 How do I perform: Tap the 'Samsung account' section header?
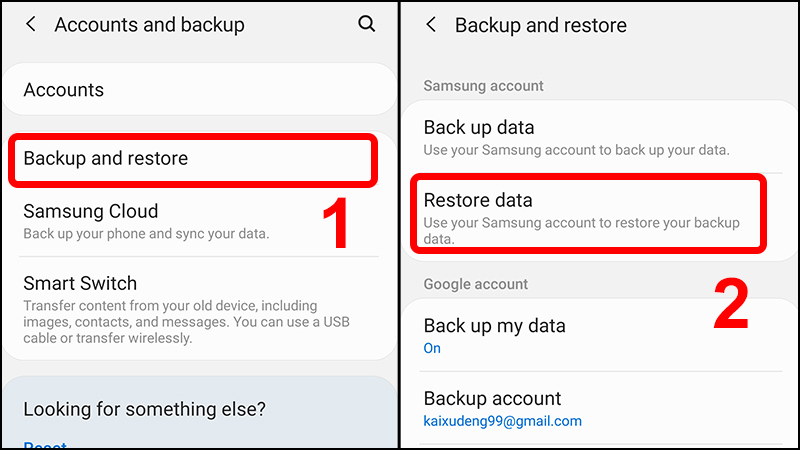coord(483,86)
